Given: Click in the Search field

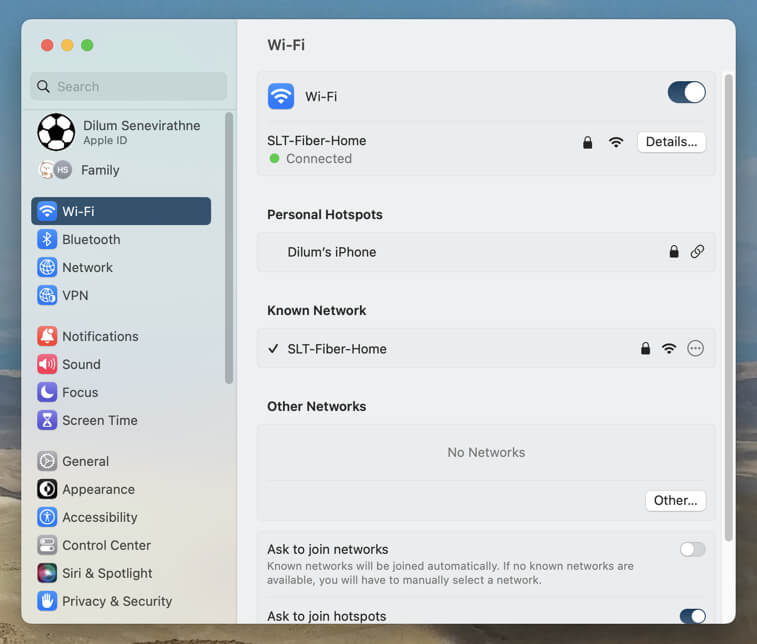Looking at the screenshot, I should click(128, 86).
